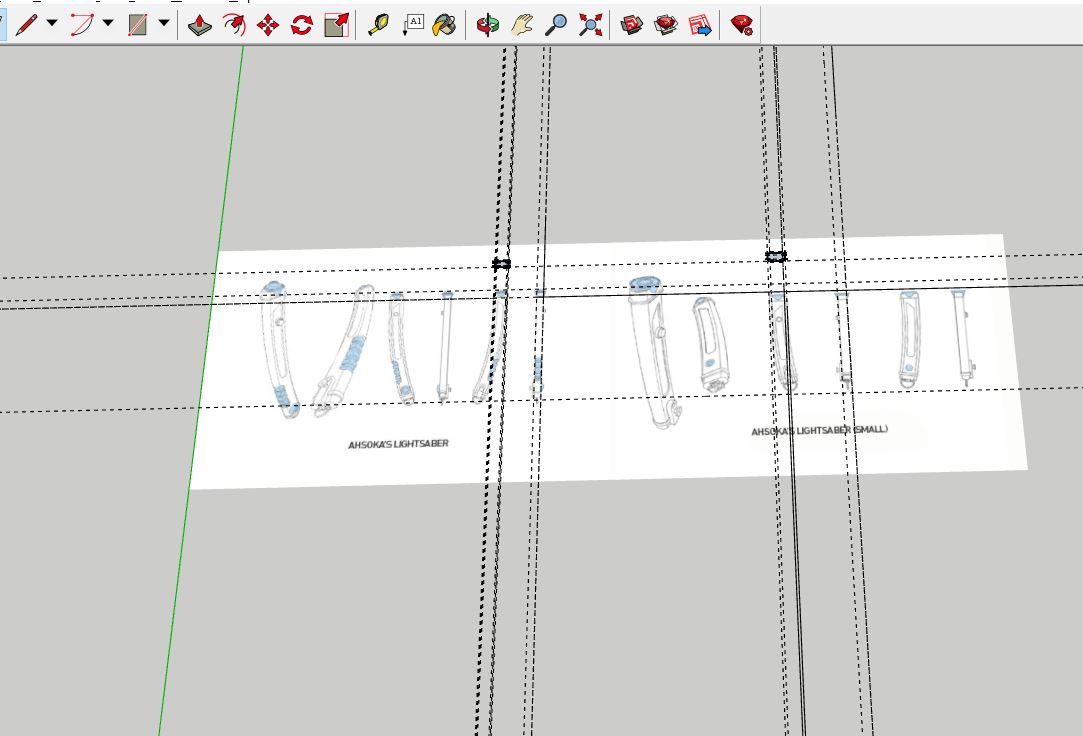This screenshot has height=736, width=1083.
Task: Pick the Move tool
Action: click(268, 26)
